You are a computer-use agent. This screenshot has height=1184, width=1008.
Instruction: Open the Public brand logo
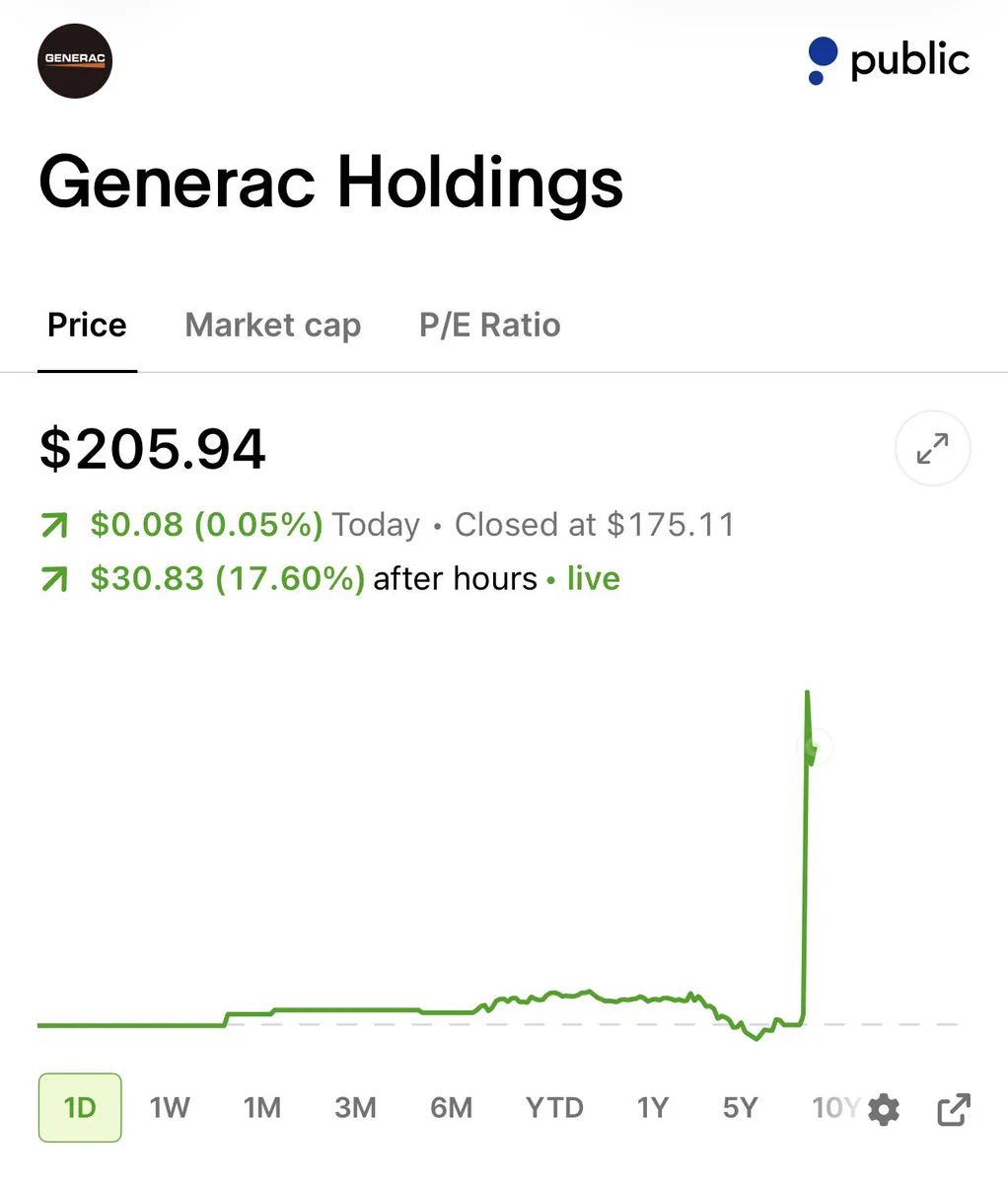pyautogui.click(x=888, y=61)
